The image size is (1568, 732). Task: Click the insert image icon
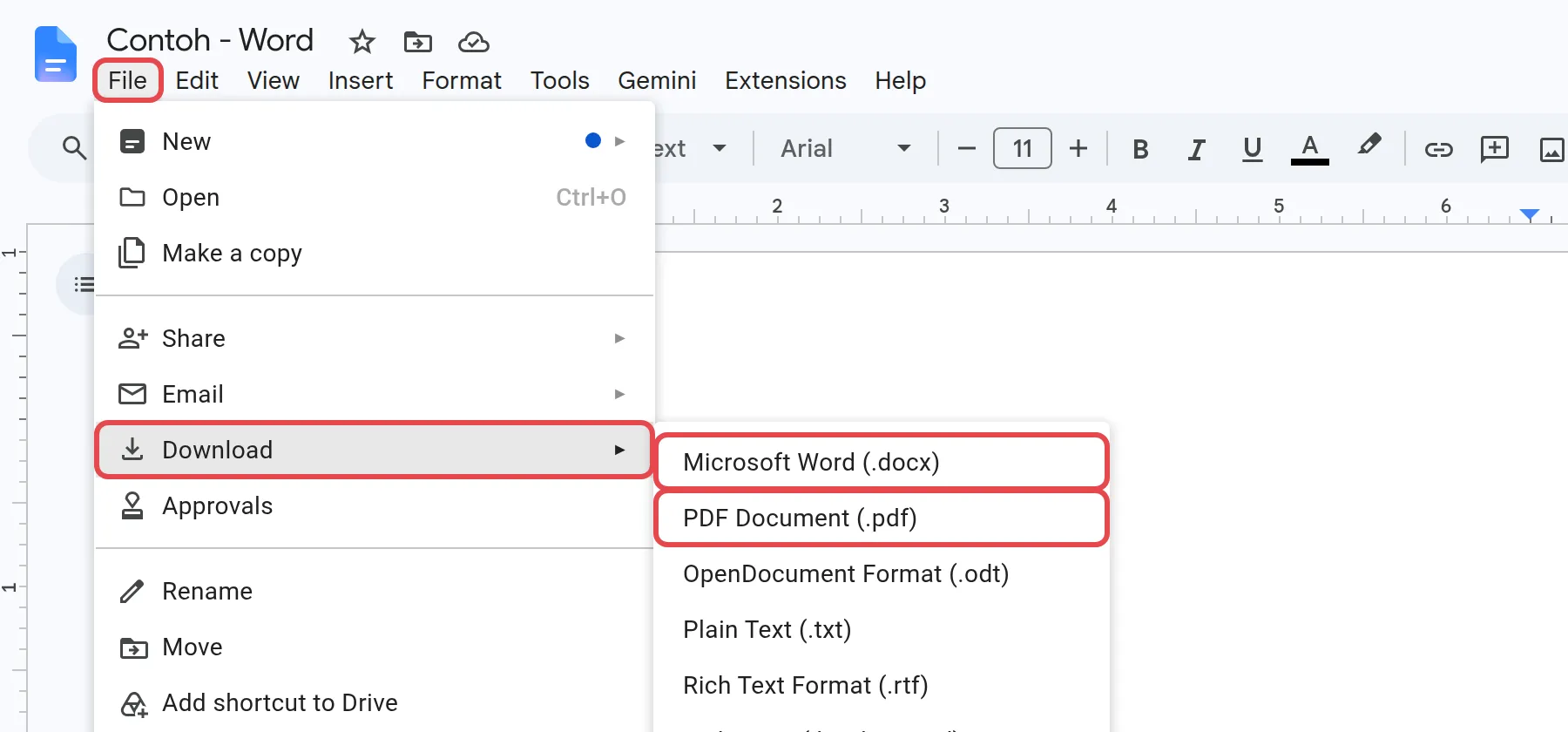pos(1552,149)
